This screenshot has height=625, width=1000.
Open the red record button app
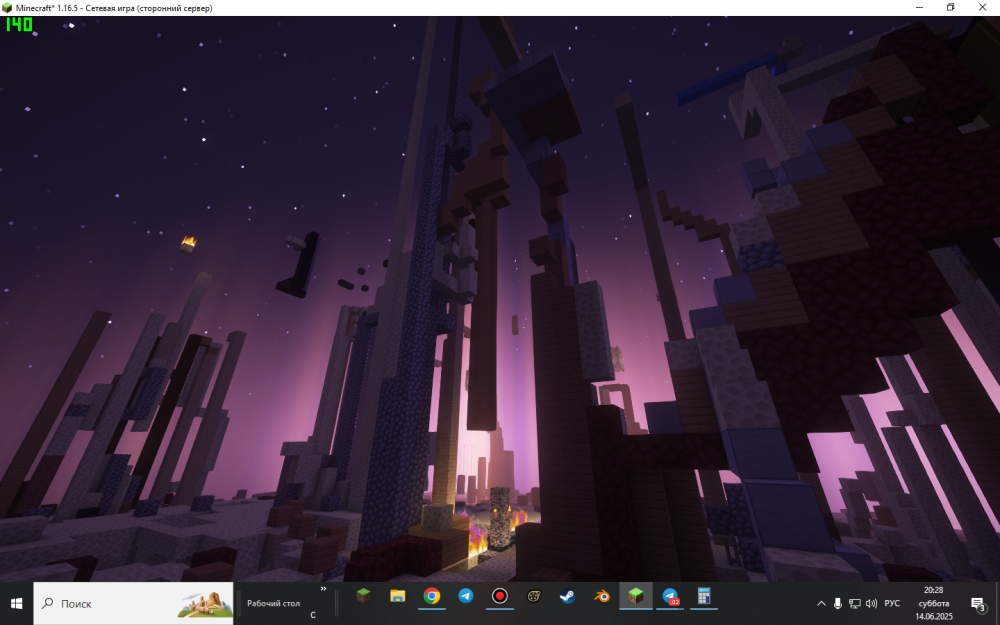tap(499, 596)
